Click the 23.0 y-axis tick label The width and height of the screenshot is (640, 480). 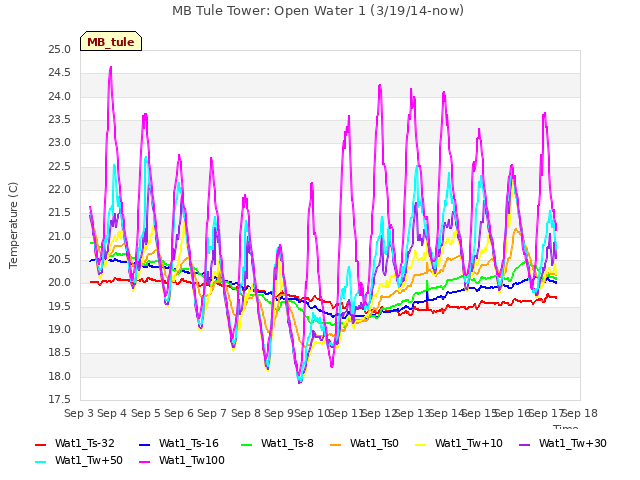[x=60, y=143]
